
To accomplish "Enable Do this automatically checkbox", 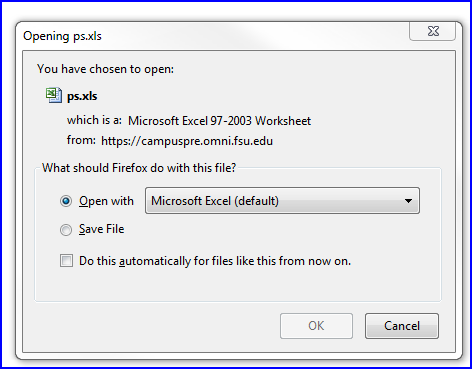I will 66,261.
